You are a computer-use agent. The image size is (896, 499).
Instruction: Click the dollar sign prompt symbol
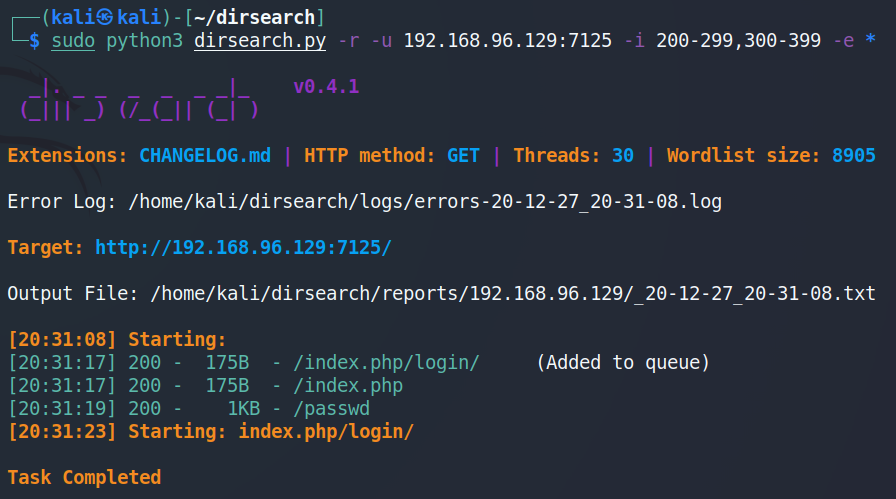coord(35,41)
